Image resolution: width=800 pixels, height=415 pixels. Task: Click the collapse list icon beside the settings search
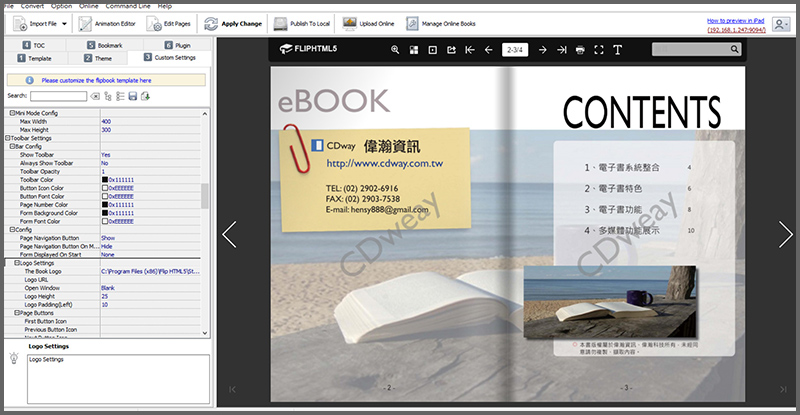tap(120, 96)
